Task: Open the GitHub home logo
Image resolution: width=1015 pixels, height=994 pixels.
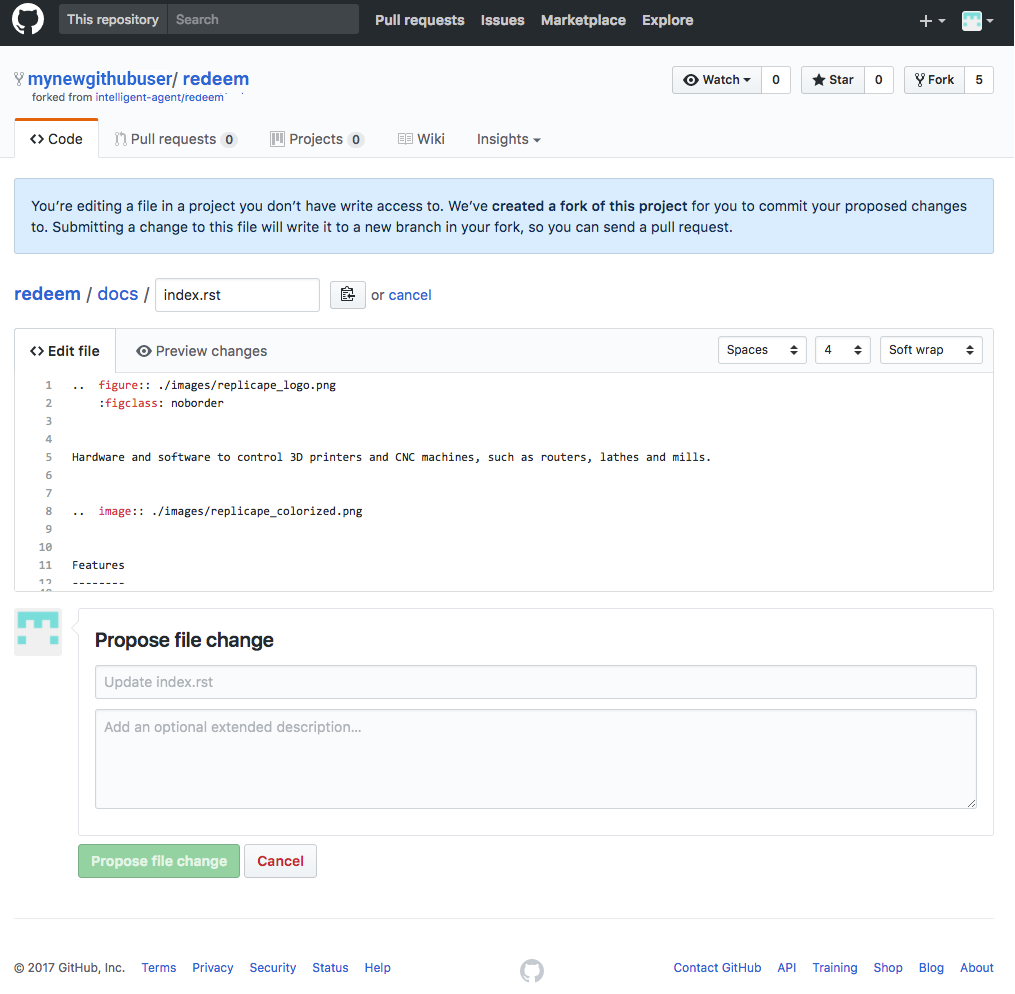Action: (x=28, y=19)
